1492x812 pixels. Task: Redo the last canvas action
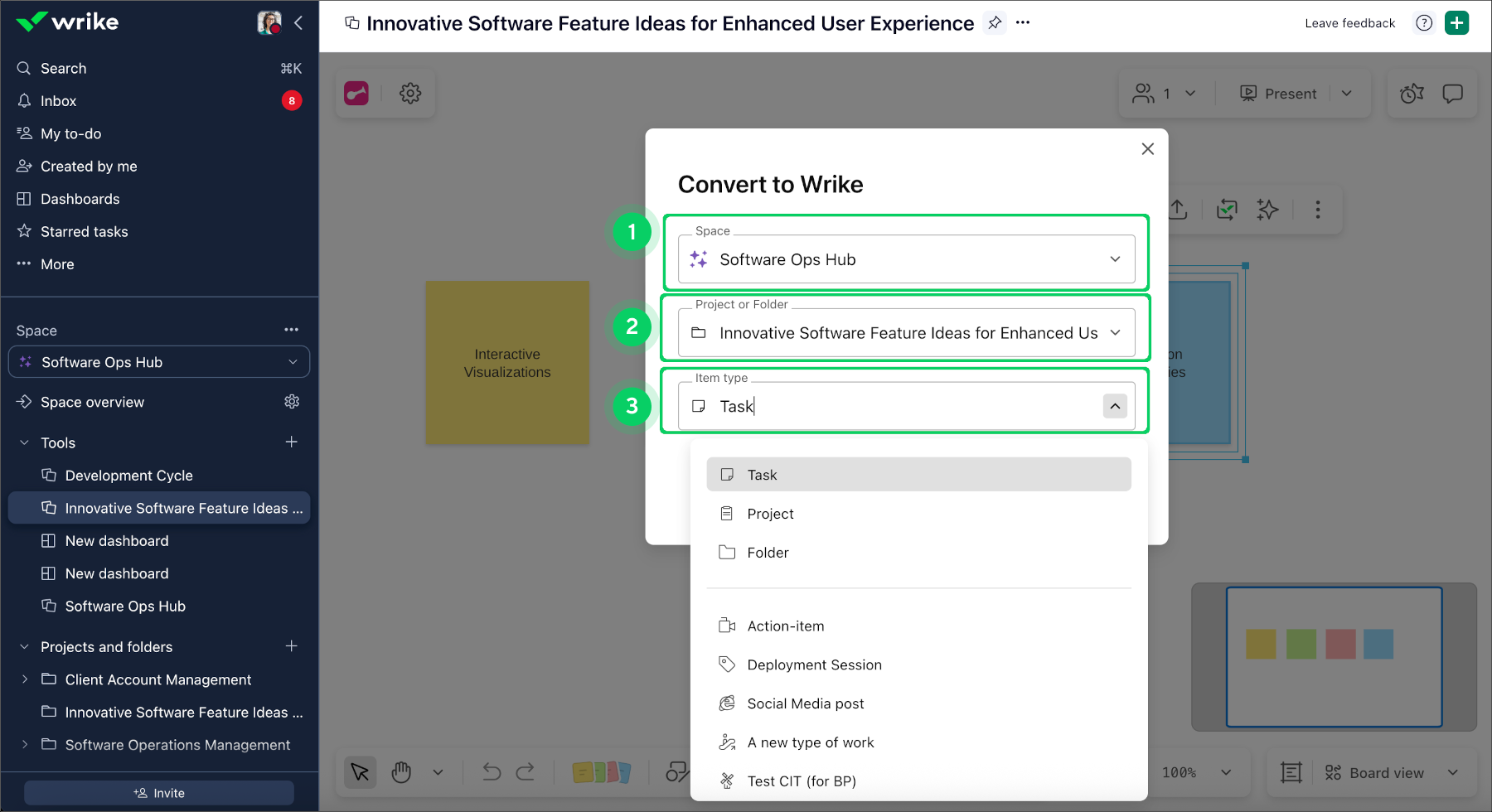(526, 771)
